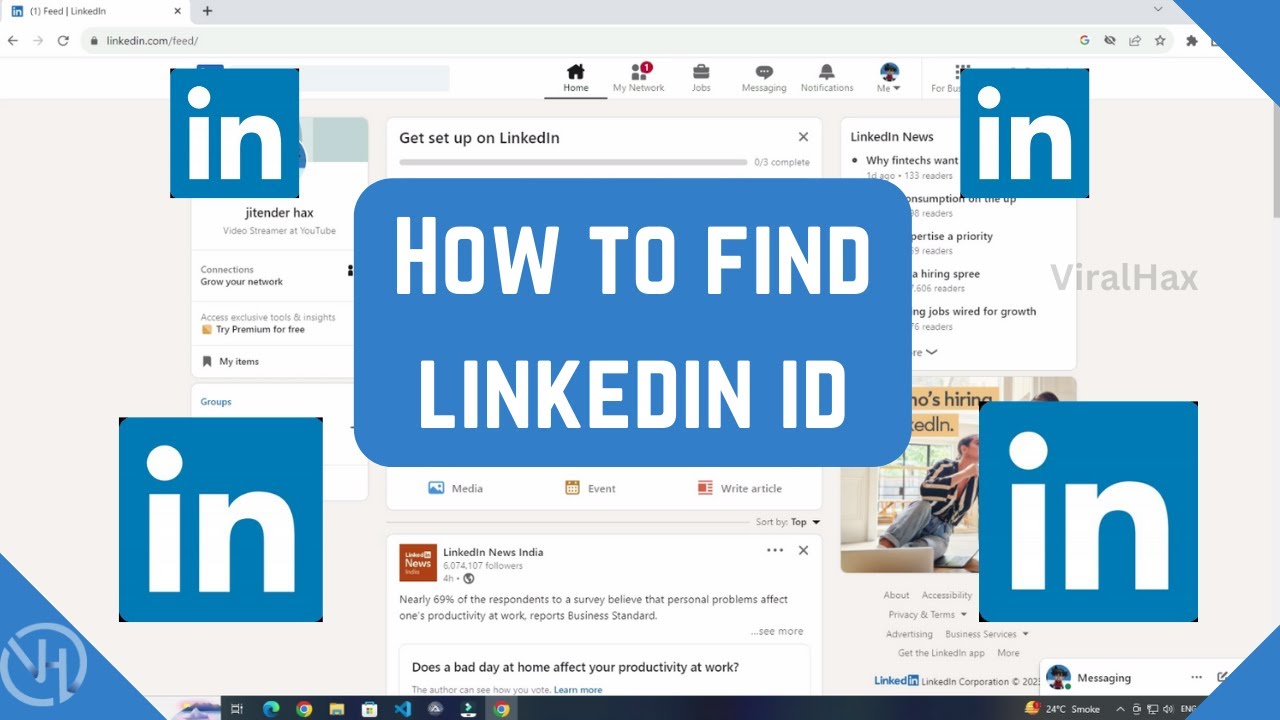Screen dimensions: 1280x720
Task: Open the Notifications bell
Action: pos(827,78)
